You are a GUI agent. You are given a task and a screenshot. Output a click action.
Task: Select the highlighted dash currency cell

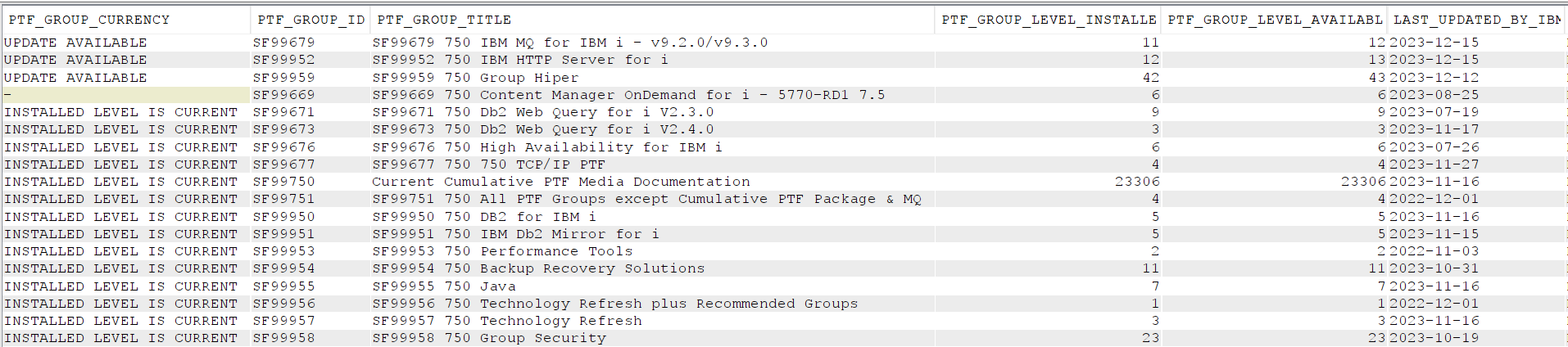coord(125,95)
